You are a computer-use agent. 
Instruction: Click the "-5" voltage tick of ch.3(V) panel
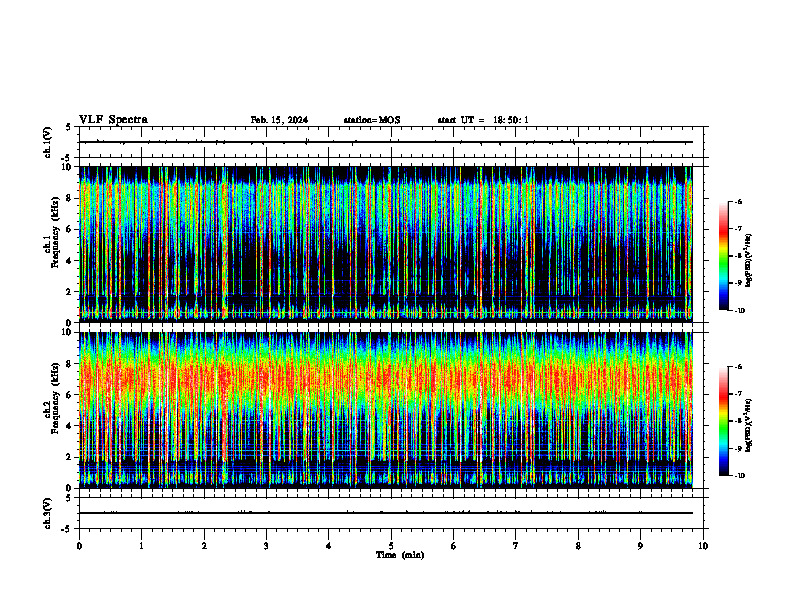click(x=66, y=529)
